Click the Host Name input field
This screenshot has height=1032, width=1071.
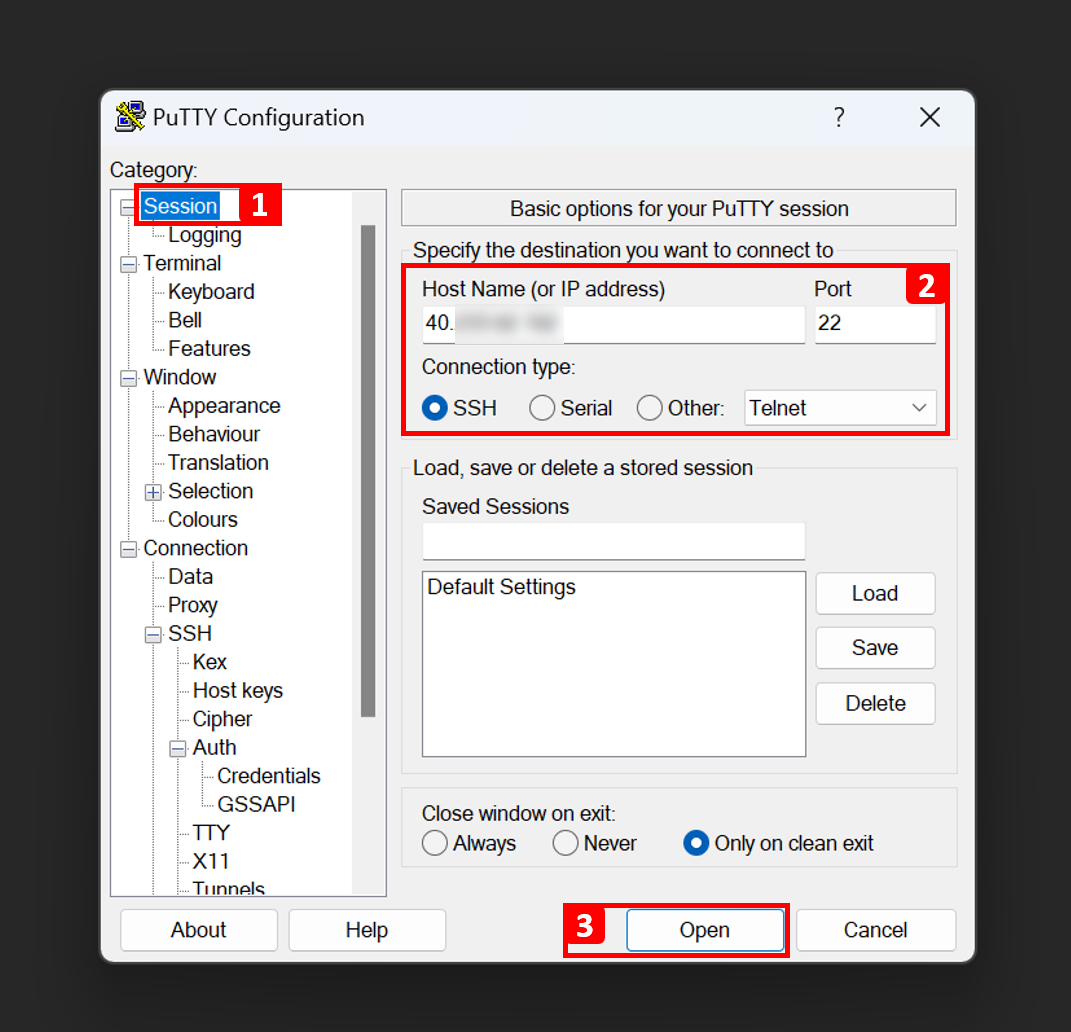coord(613,324)
